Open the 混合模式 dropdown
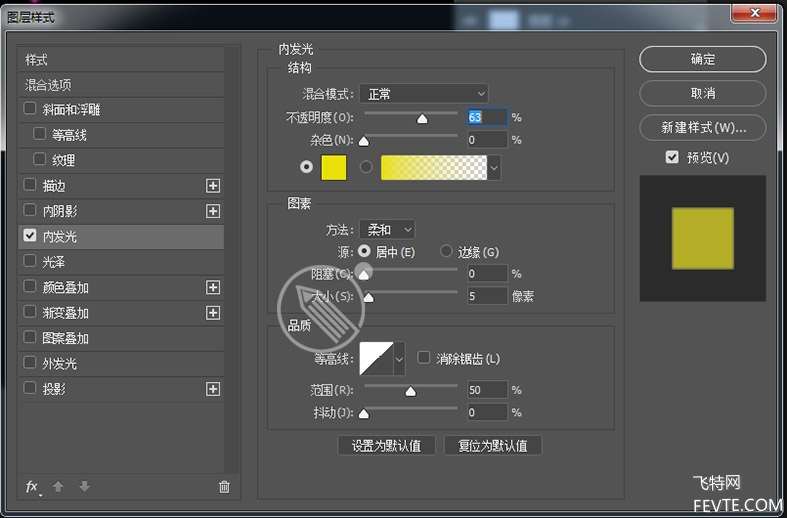The width and height of the screenshot is (787, 518). pyautogui.click(x=423, y=94)
